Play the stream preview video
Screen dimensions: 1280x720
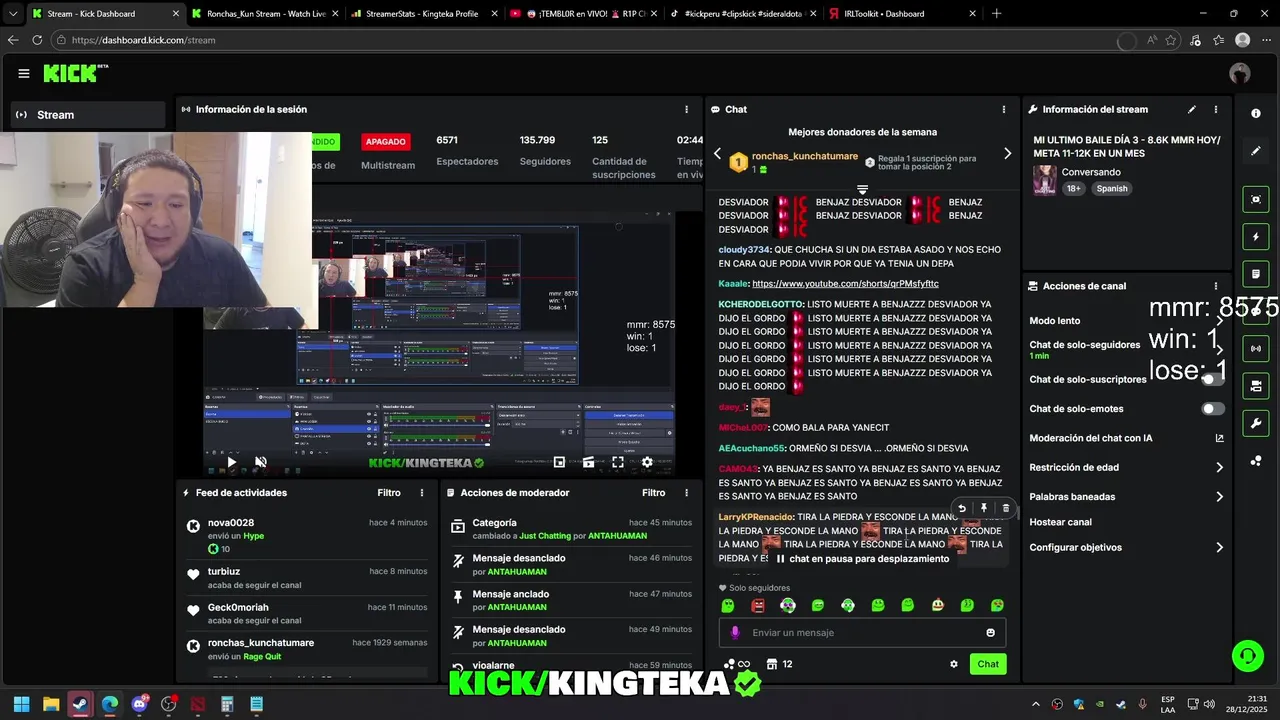(x=231, y=462)
